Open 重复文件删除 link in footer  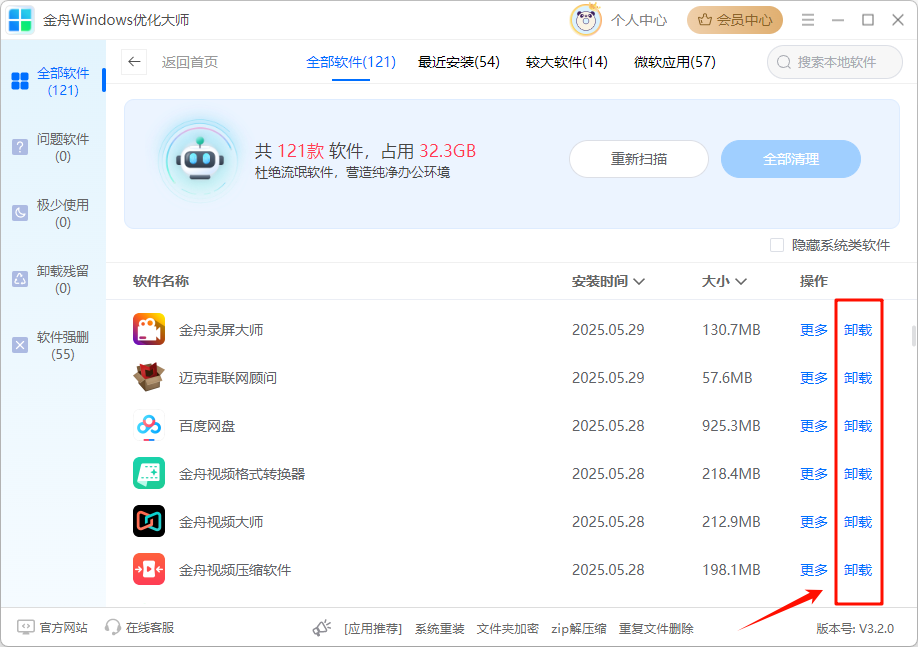(x=656, y=629)
